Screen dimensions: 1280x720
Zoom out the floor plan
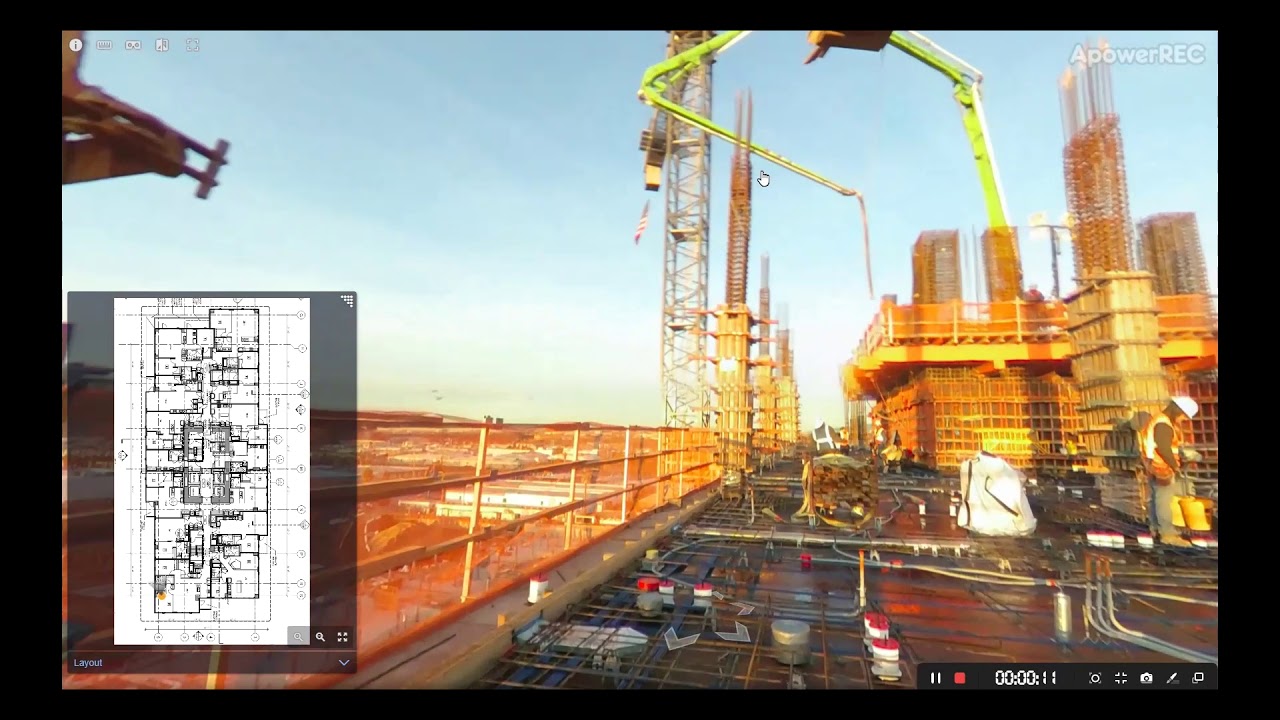point(298,637)
